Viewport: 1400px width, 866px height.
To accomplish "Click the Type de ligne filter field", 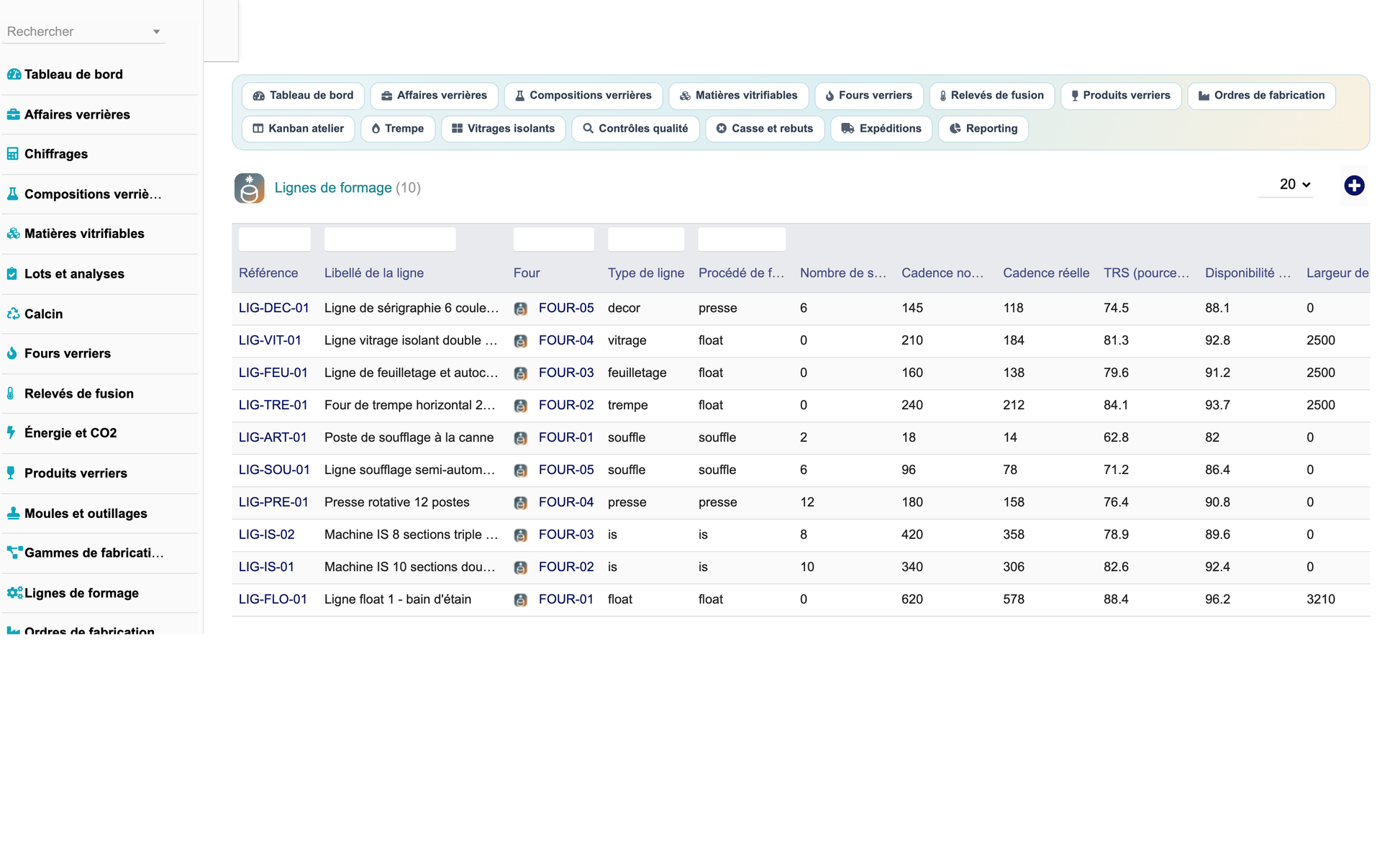I will pos(646,239).
